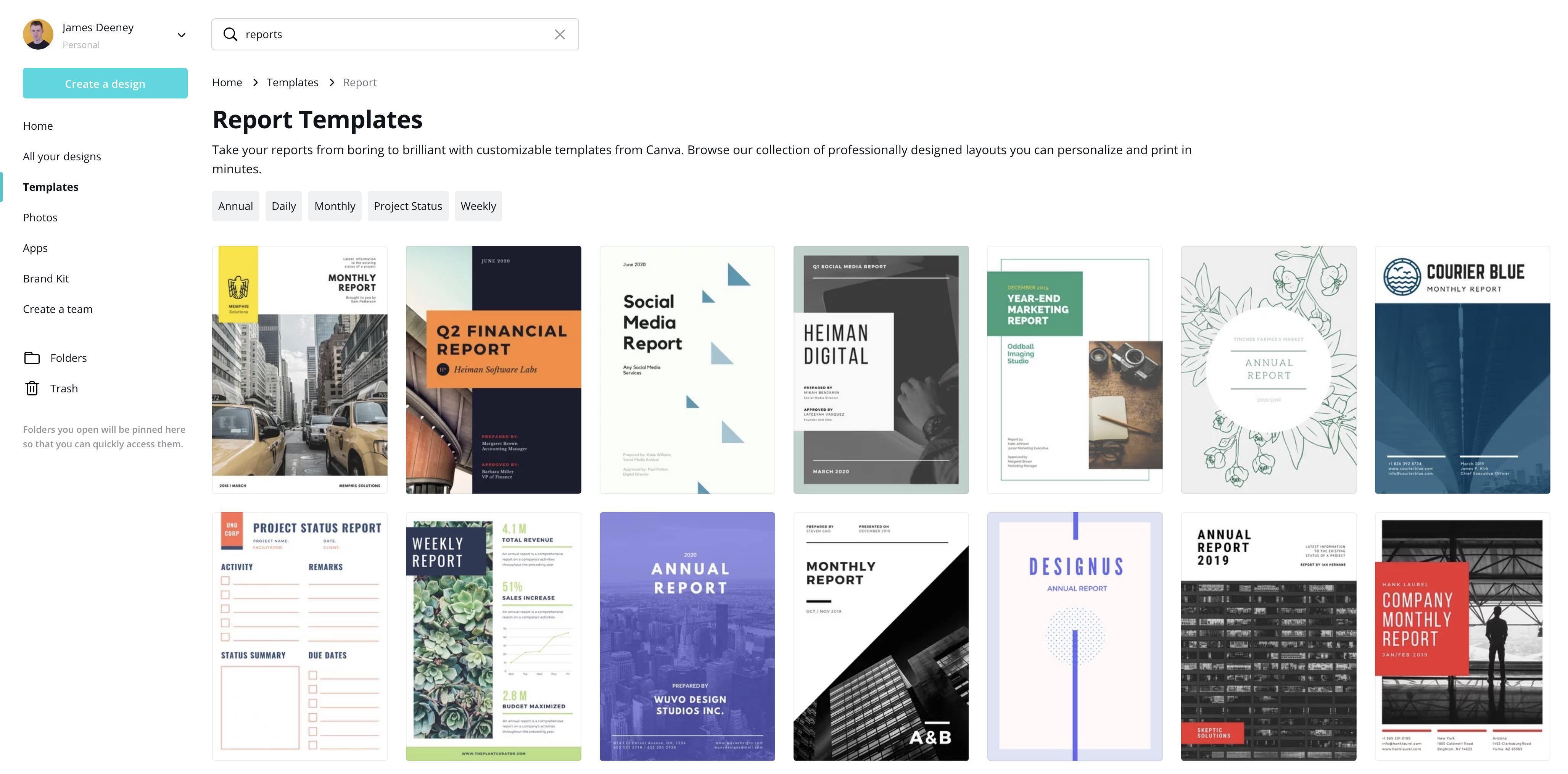1568x774 pixels.
Task: Select the Courier Blue monthly report thumbnail
Action: tap(1462, 370)
